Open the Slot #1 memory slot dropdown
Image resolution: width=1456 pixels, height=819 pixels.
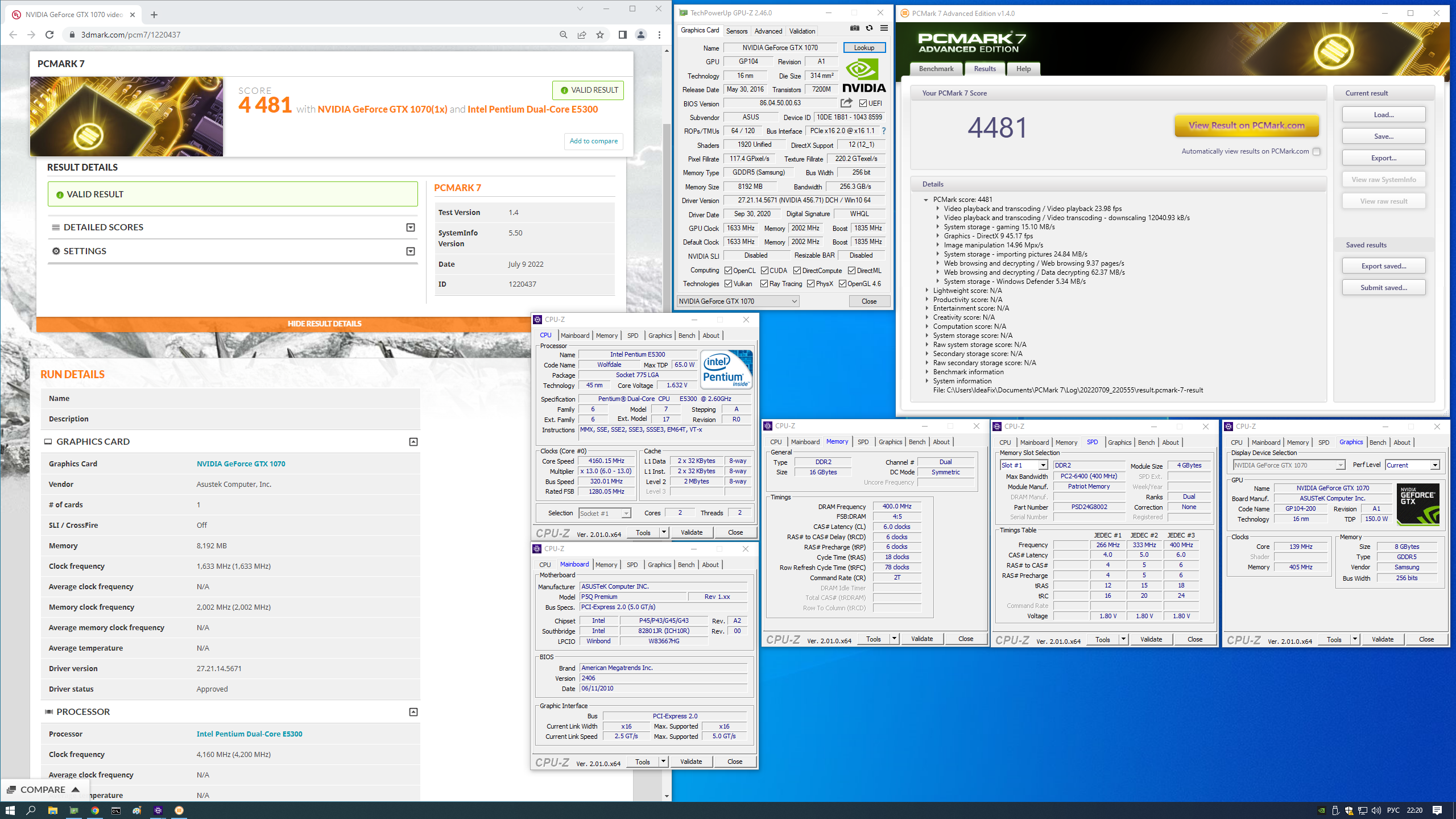pyautogui.click(x=1024, y=465)
